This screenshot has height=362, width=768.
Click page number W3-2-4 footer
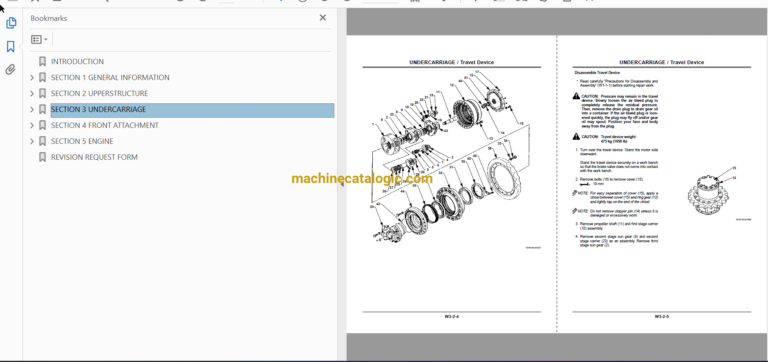click(452, 316)
